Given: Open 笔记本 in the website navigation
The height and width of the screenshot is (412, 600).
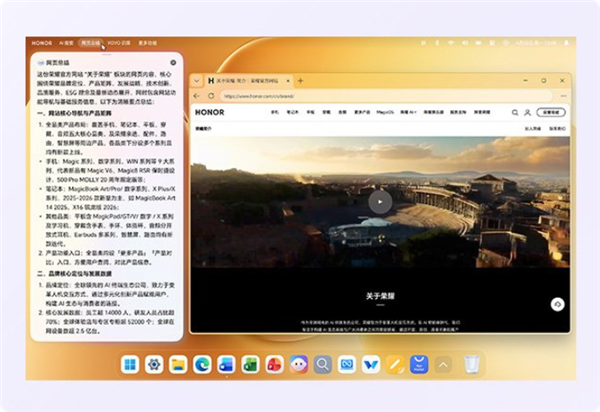Looking at the screenshot, I should (293, 112).
